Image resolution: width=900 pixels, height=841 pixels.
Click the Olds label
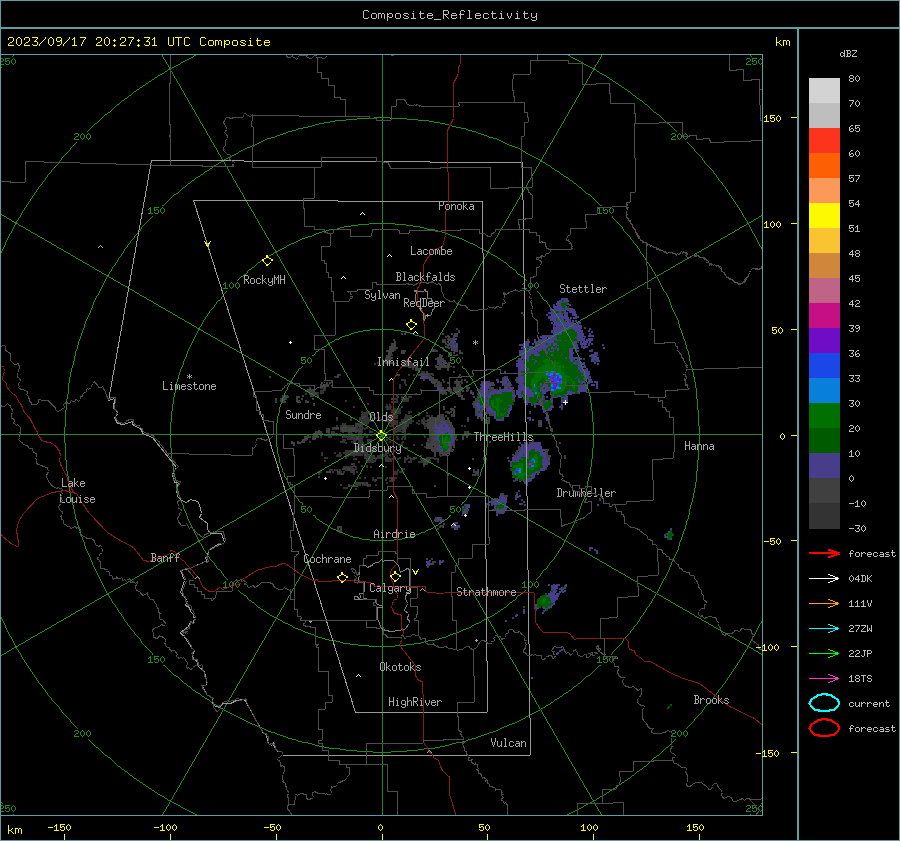(x=381, y=417)
